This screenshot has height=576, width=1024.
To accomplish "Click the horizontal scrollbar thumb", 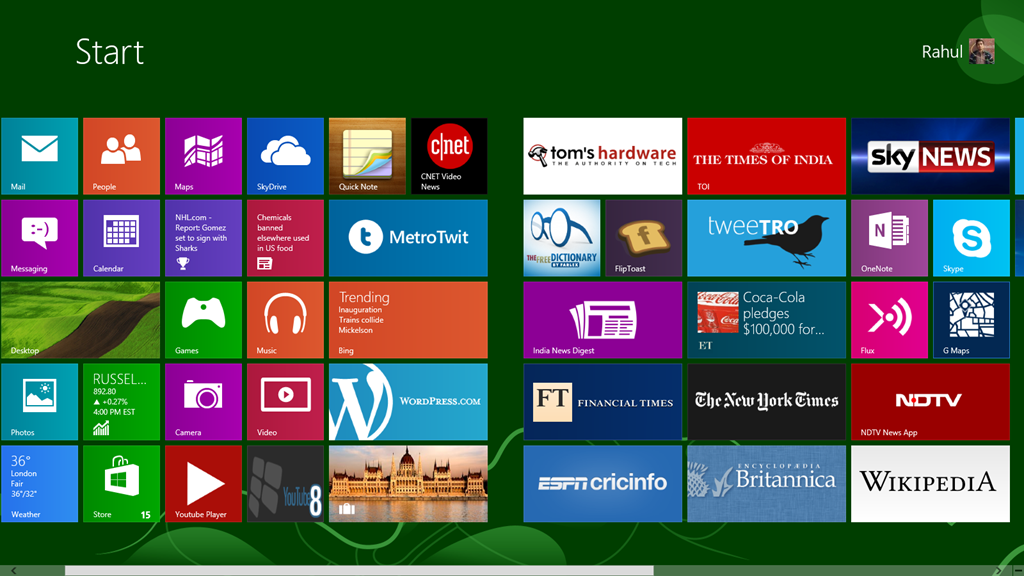I will [359, 571].
